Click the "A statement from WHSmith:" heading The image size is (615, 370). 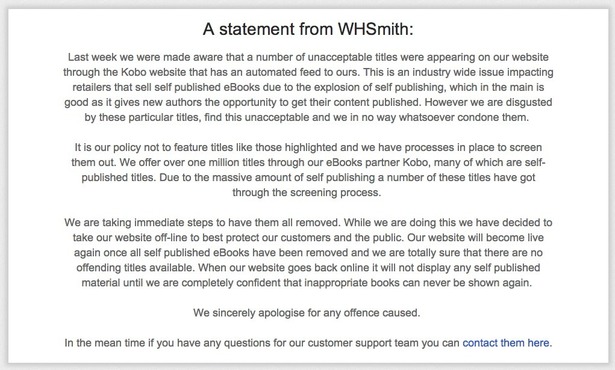click(308, 29)
